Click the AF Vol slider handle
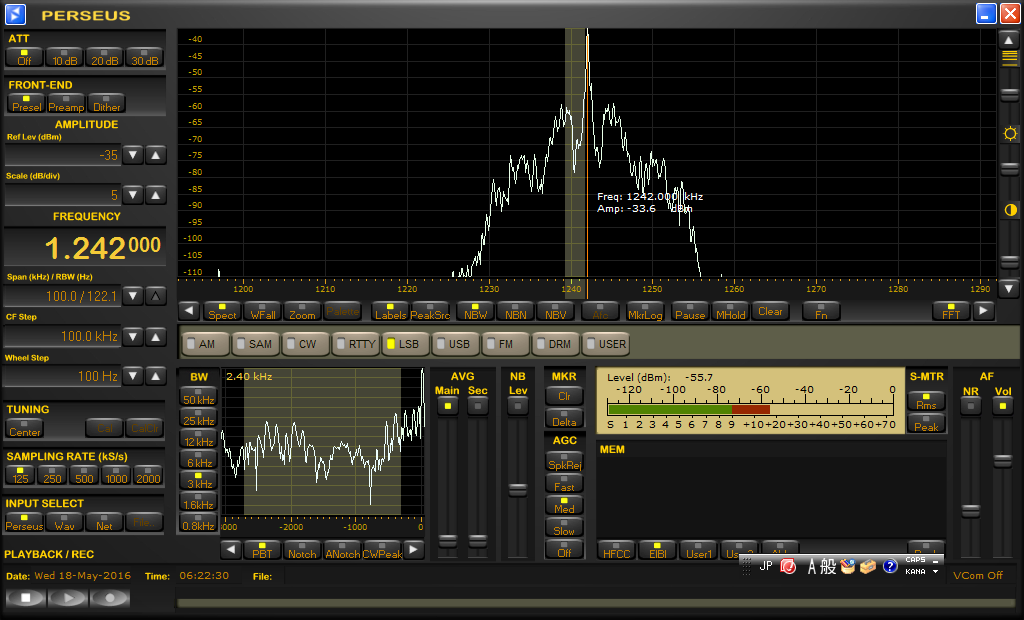Image resolution: width=1024 pixels, height=620 pixels. pos(1002,461)
